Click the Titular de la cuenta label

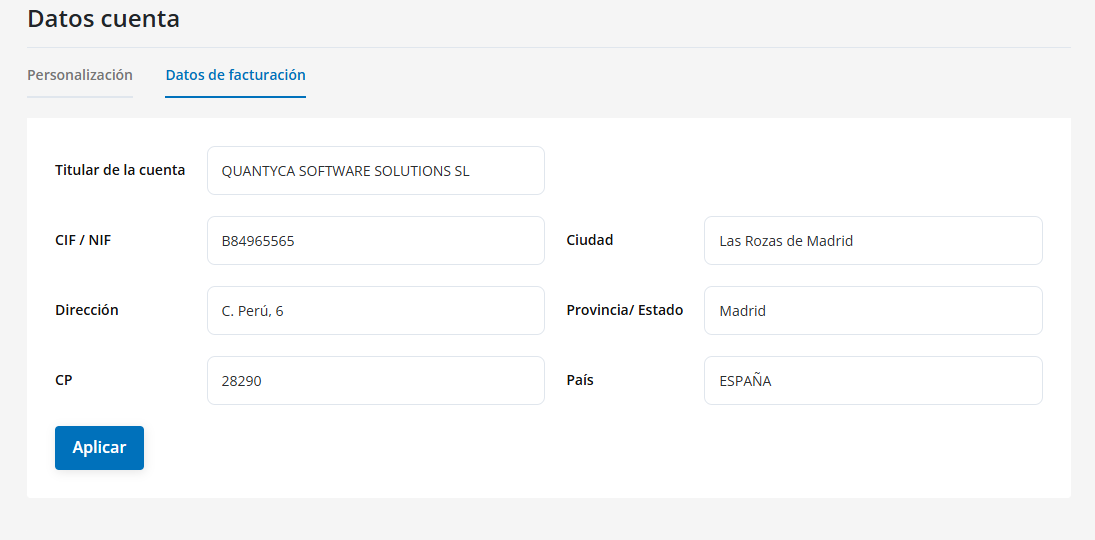[120, 170]
